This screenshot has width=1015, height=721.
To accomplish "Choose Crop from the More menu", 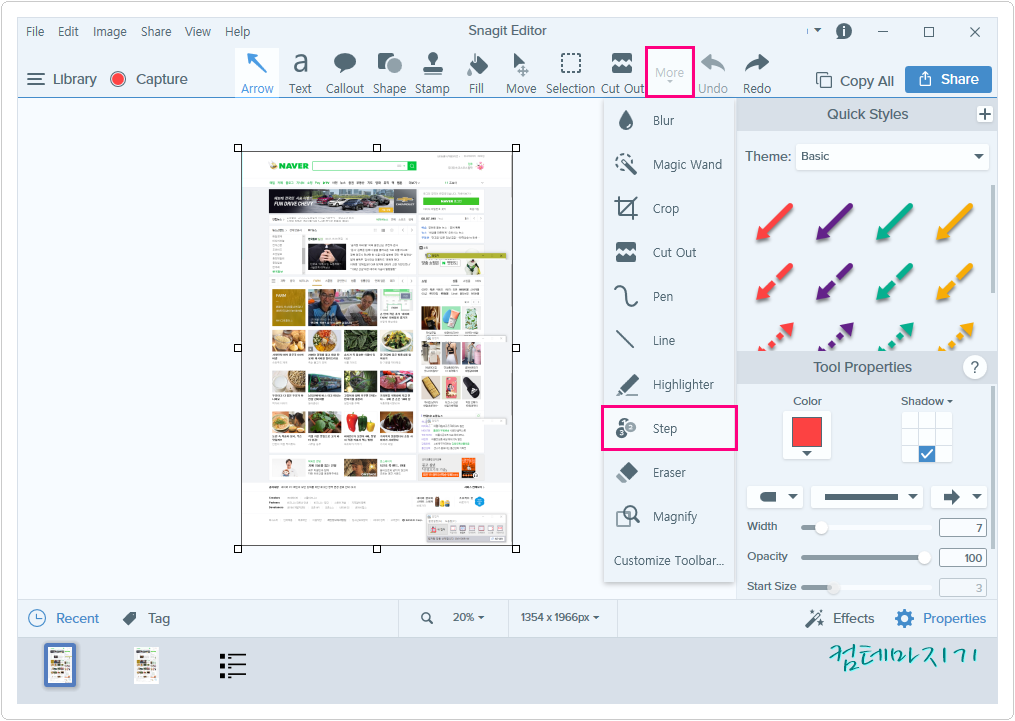I will [669, 208].
